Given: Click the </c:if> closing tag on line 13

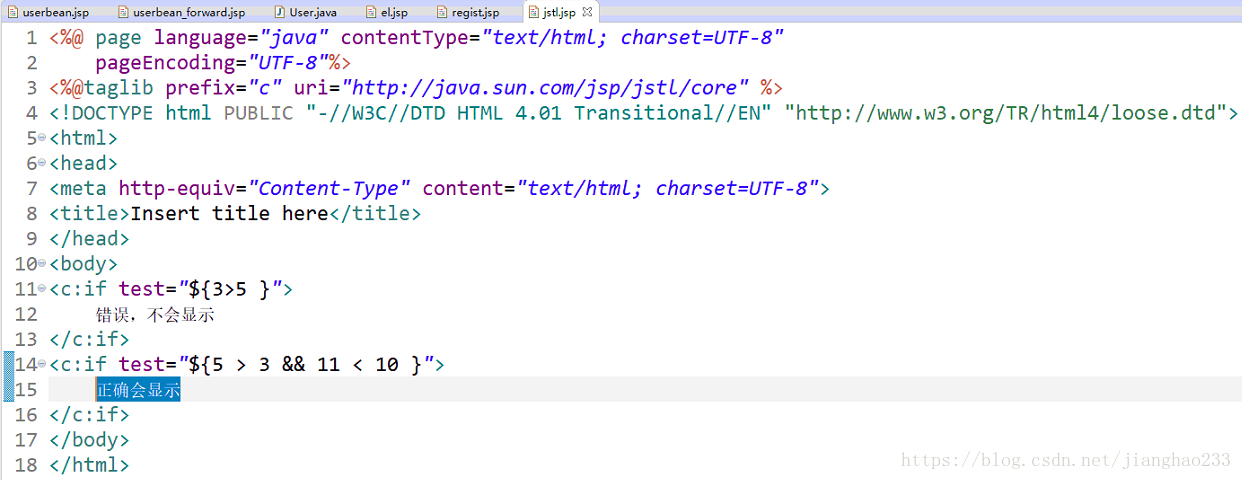Looking at the screenshot, I should tap(90, 340).
